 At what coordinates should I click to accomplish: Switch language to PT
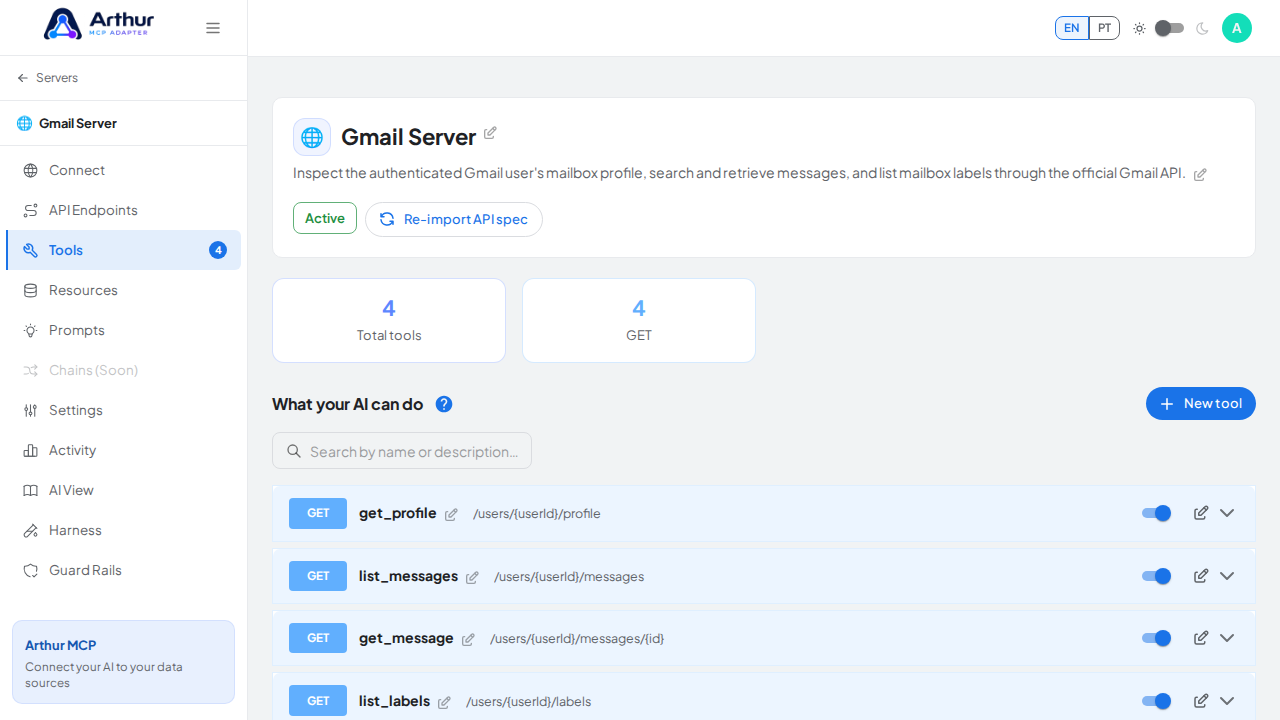click(x=1104, y=28)
